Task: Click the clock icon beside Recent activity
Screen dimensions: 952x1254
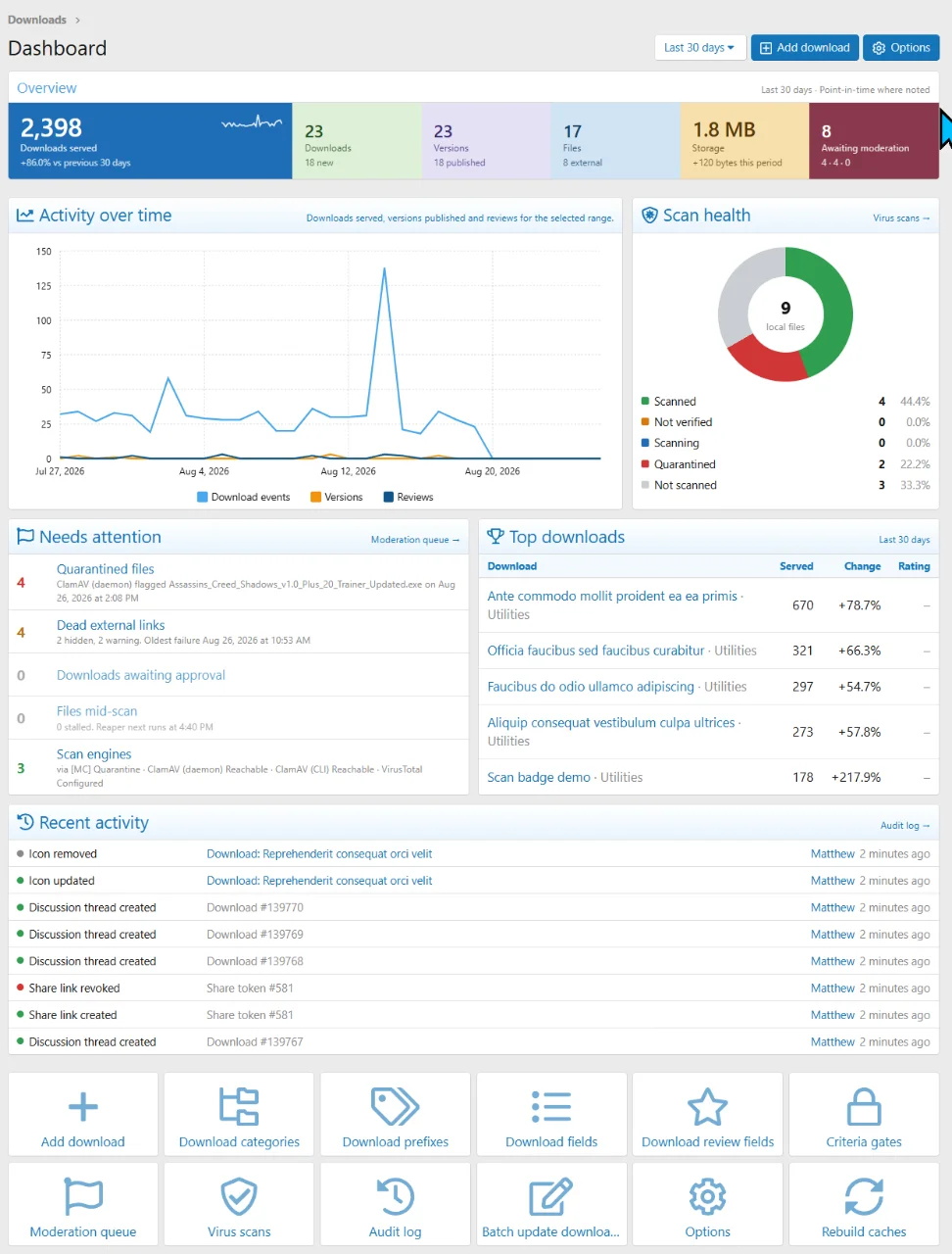Action: [25, 823]
